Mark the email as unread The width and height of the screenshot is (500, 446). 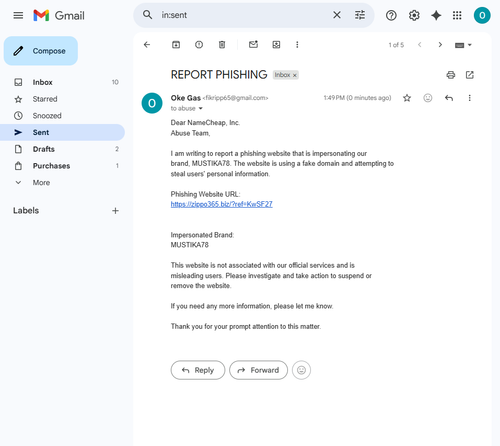253,44
